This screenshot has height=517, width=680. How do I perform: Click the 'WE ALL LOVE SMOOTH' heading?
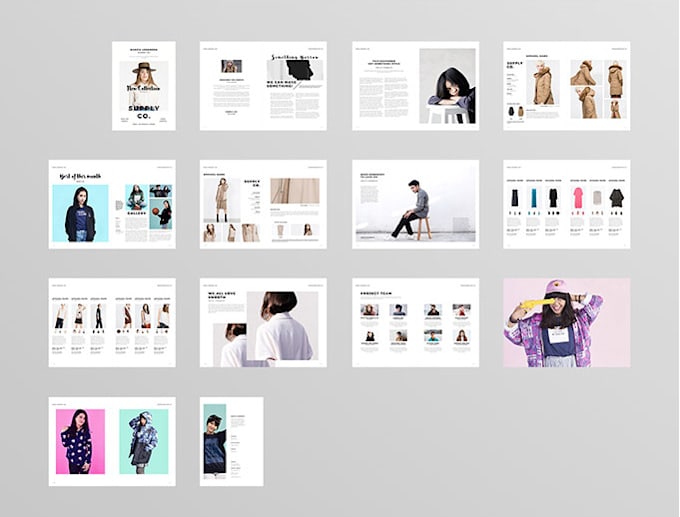(221, 295)
